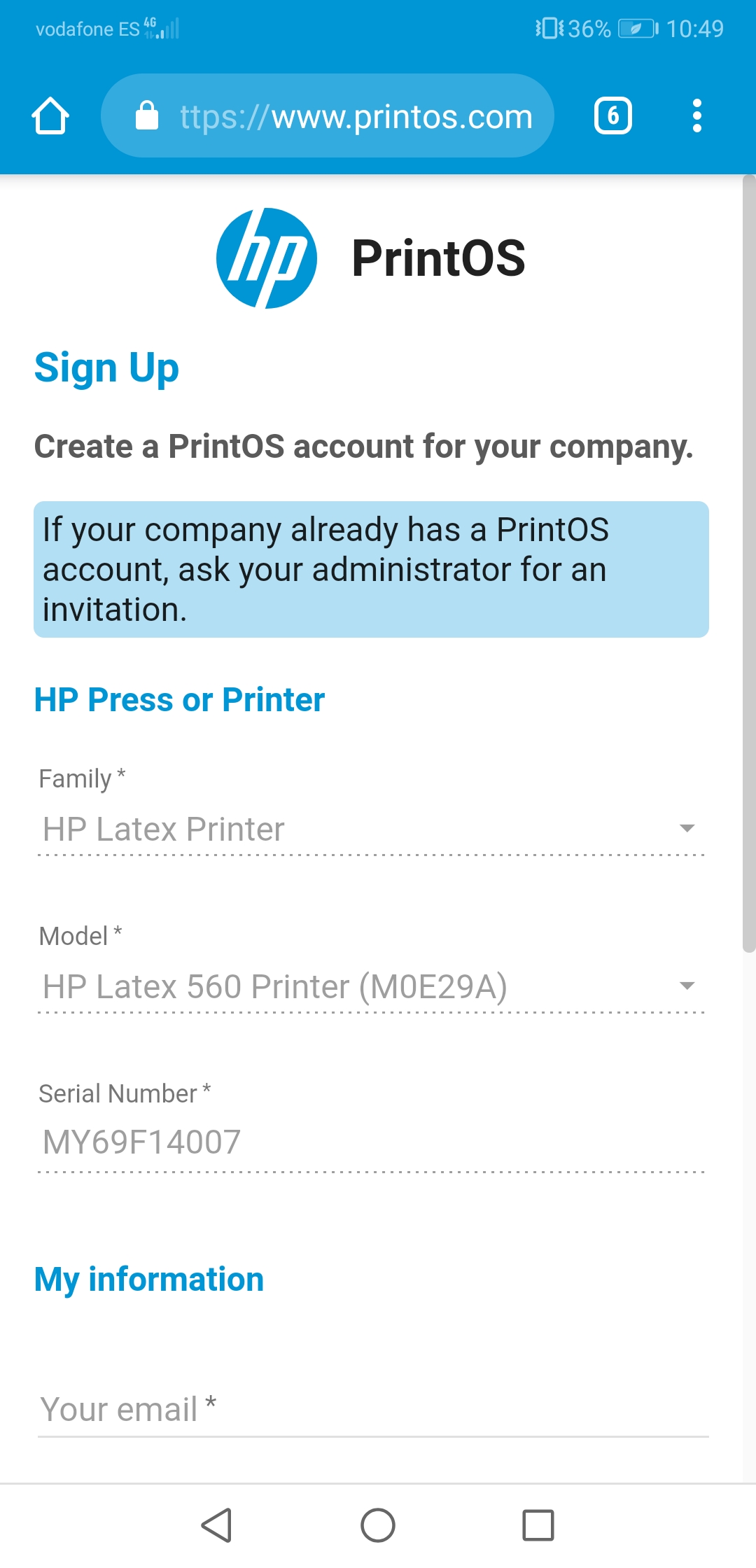
Task: Select the HP Latex 560 Printer model field
Action: tap(371, 988)
